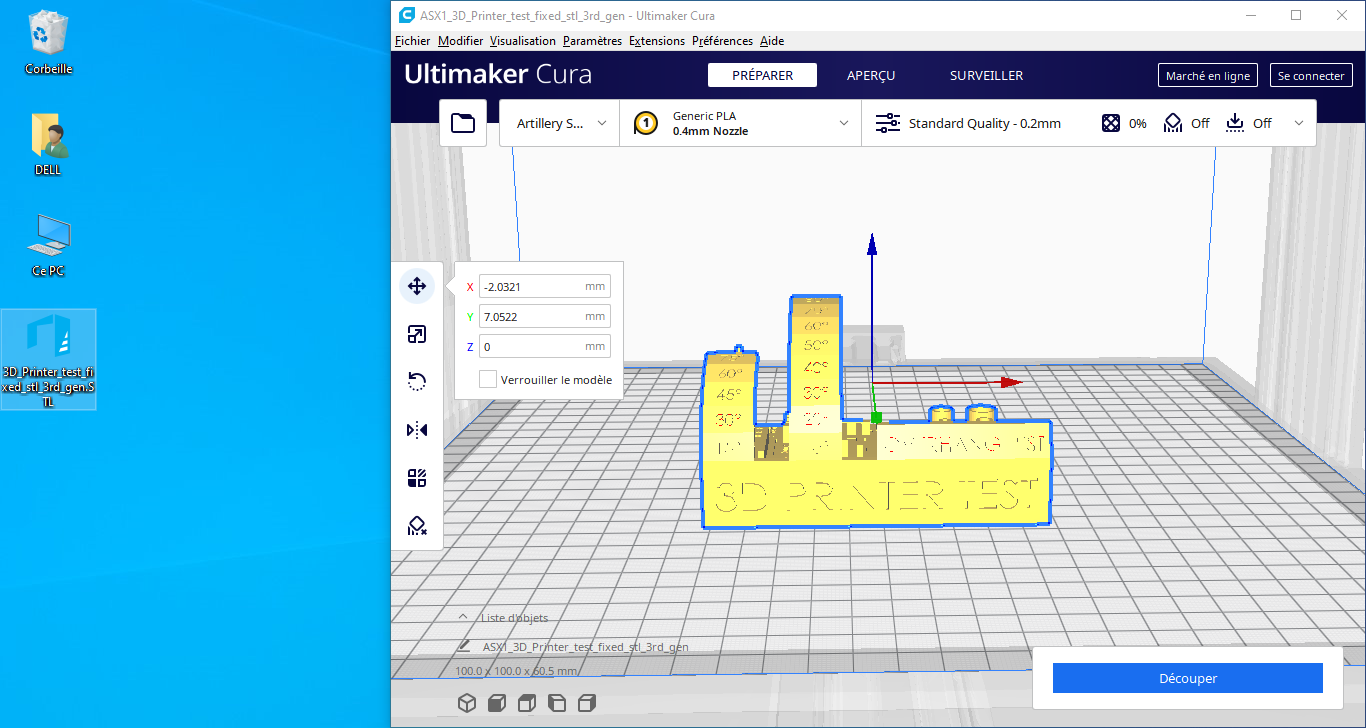Click the adhesion Off icon
1366x728 pixels.
coord(1235,123)
